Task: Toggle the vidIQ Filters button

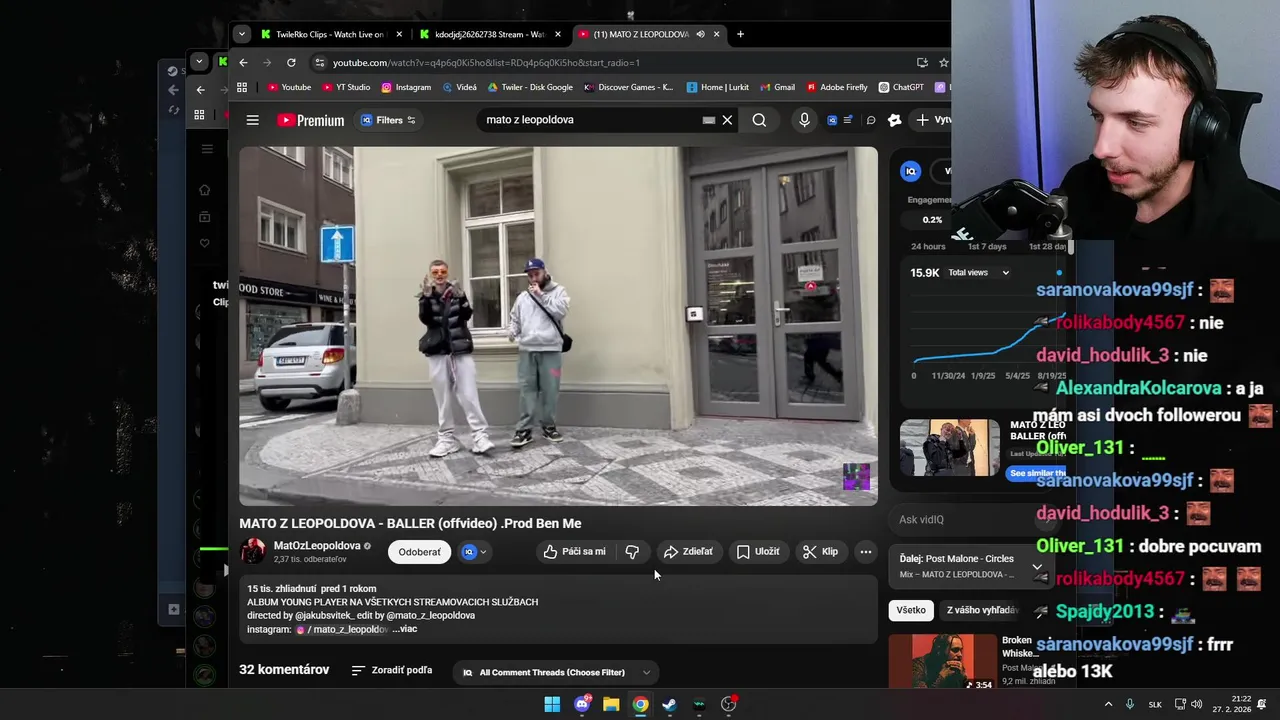Action: (387, 120)
